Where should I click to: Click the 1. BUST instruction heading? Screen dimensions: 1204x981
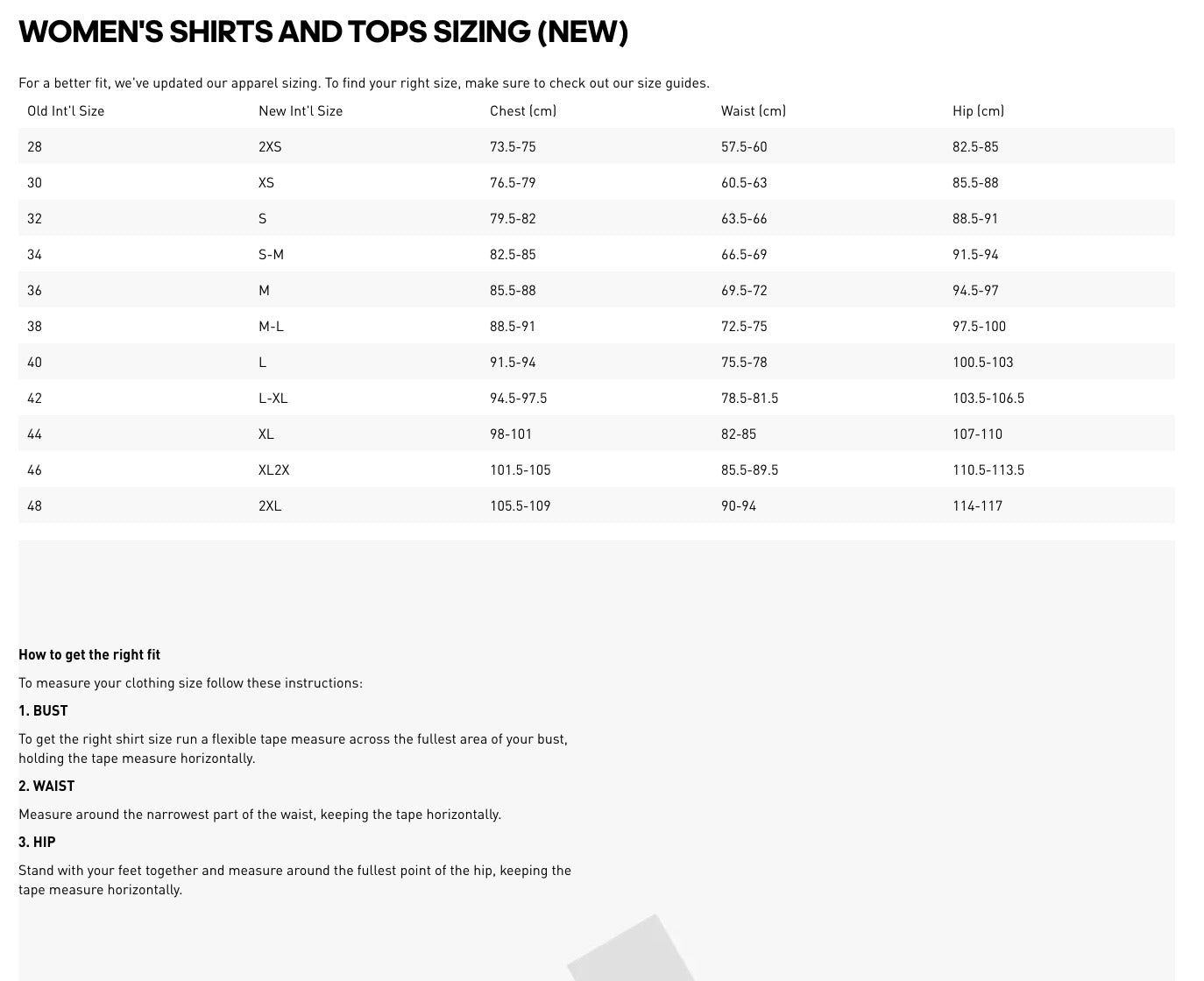pos(43,711)
